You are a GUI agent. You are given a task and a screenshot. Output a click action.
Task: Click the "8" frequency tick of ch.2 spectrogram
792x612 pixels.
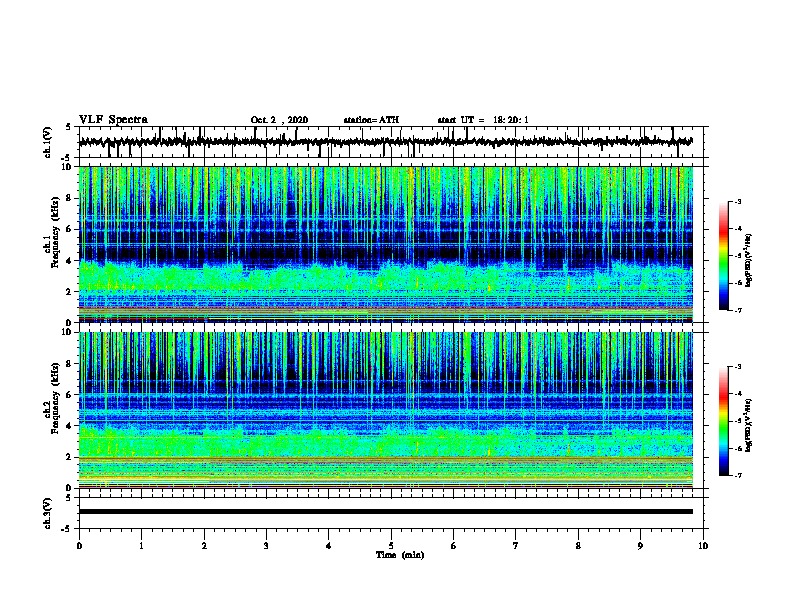coord(69,364)
